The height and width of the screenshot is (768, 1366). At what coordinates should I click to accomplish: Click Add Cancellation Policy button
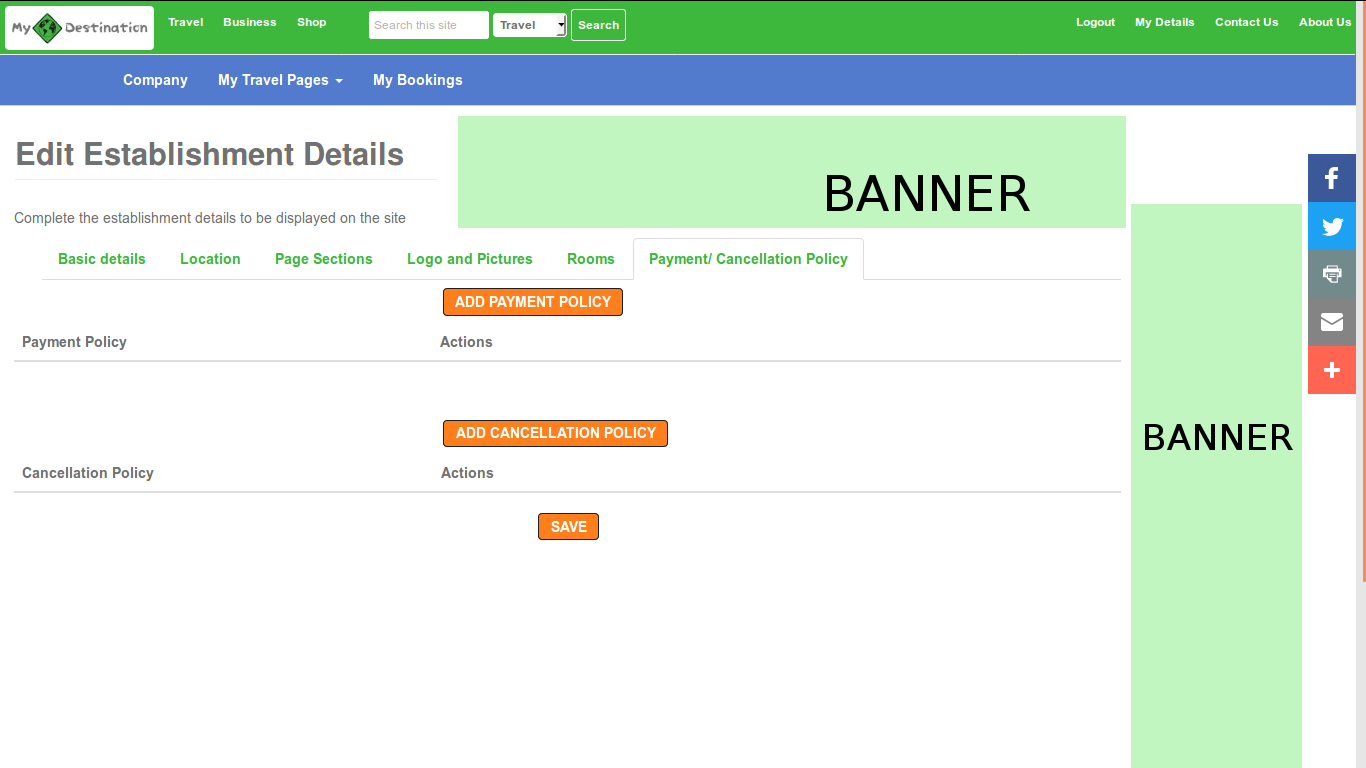coord(555,433)
